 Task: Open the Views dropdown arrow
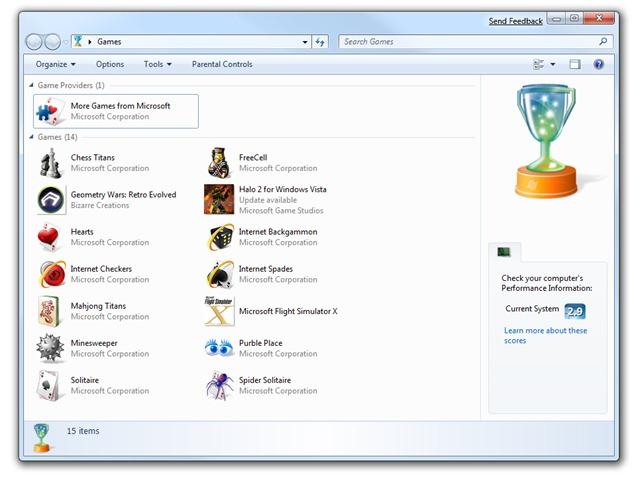tap(553, 64)
